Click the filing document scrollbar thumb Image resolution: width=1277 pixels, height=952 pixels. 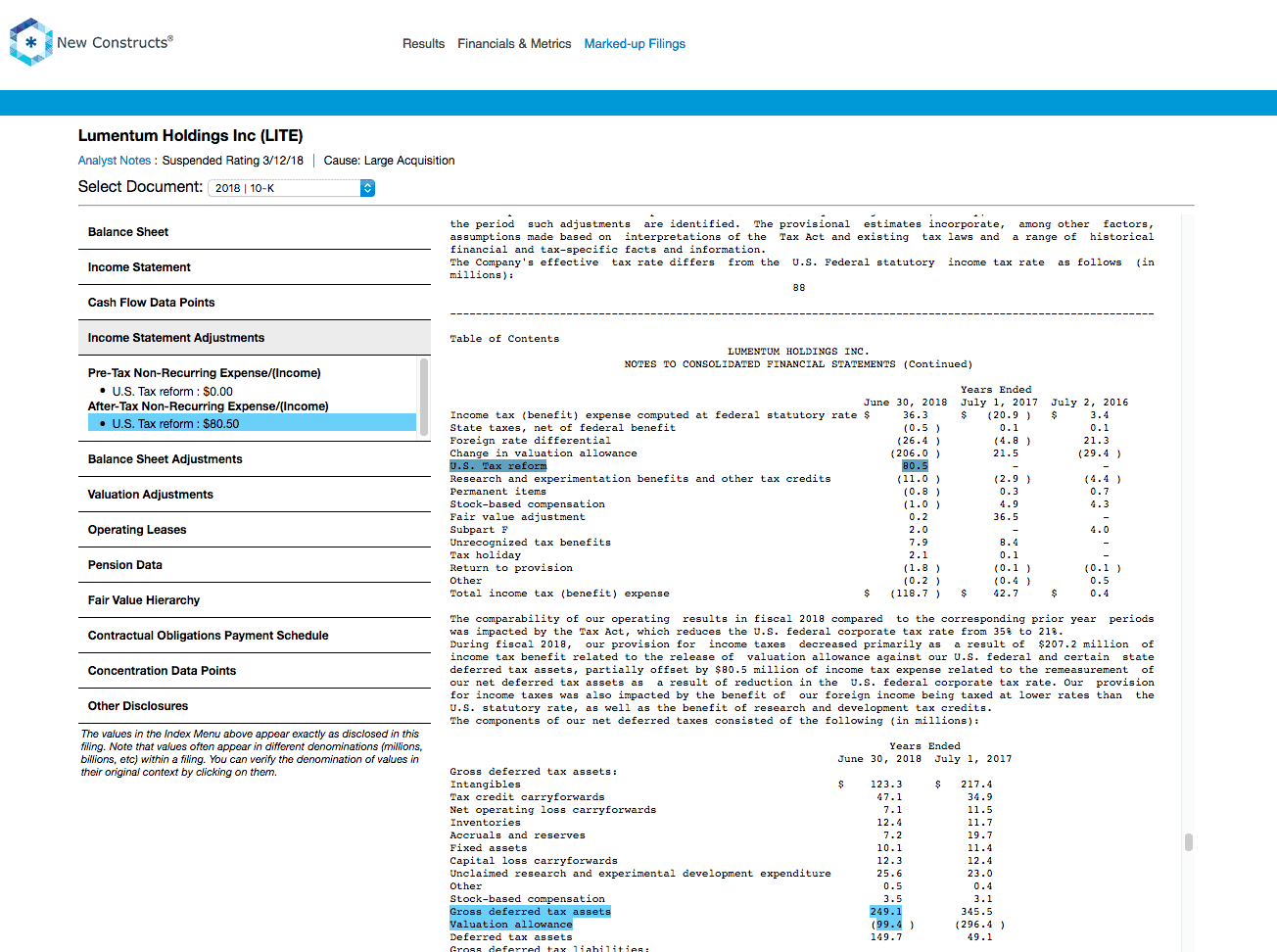(x=1189, y=842)
